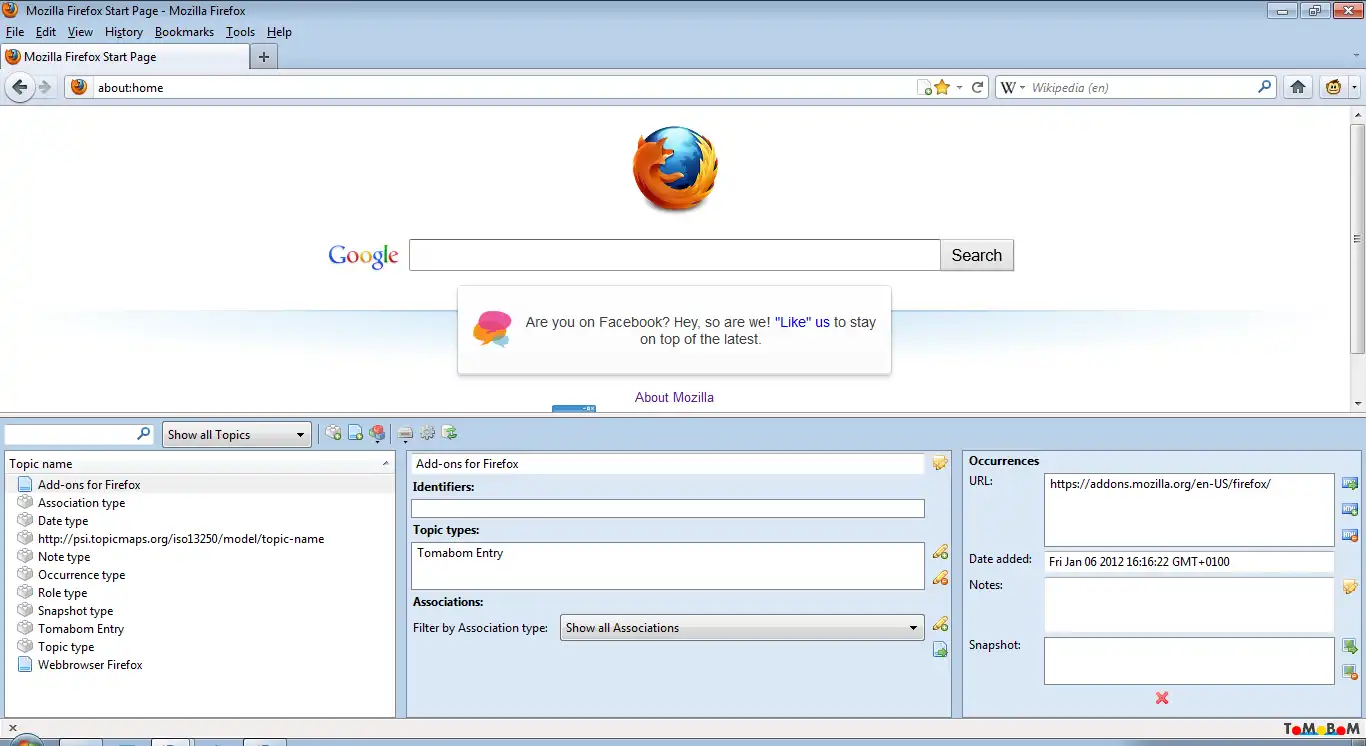Click the page-add icon beside the bookmark star
Image resolution: width=1366 pixels, height=746 pixels.
pyautogui.click(x=925, y=87)
